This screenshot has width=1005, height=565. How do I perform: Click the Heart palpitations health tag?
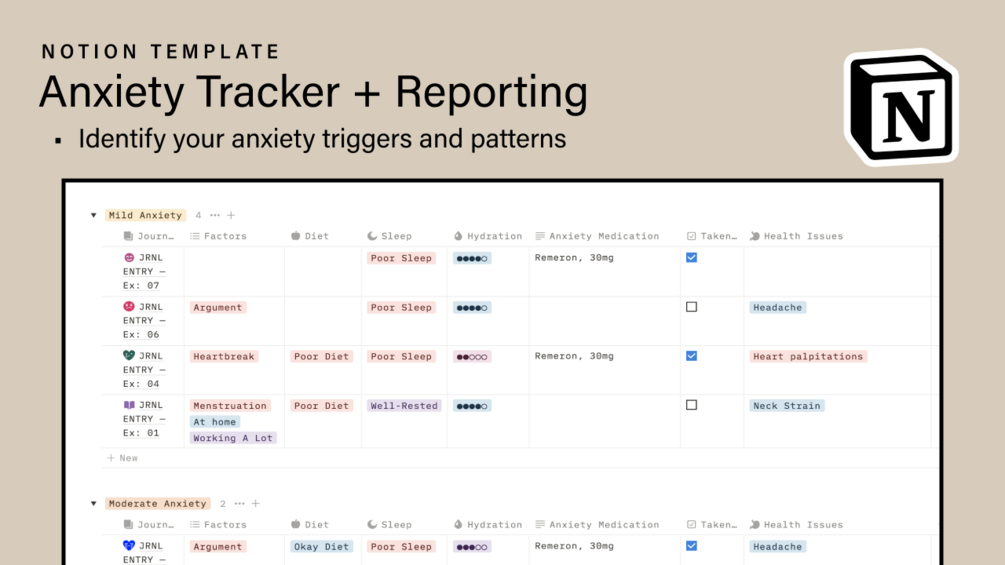click(808, 356)
